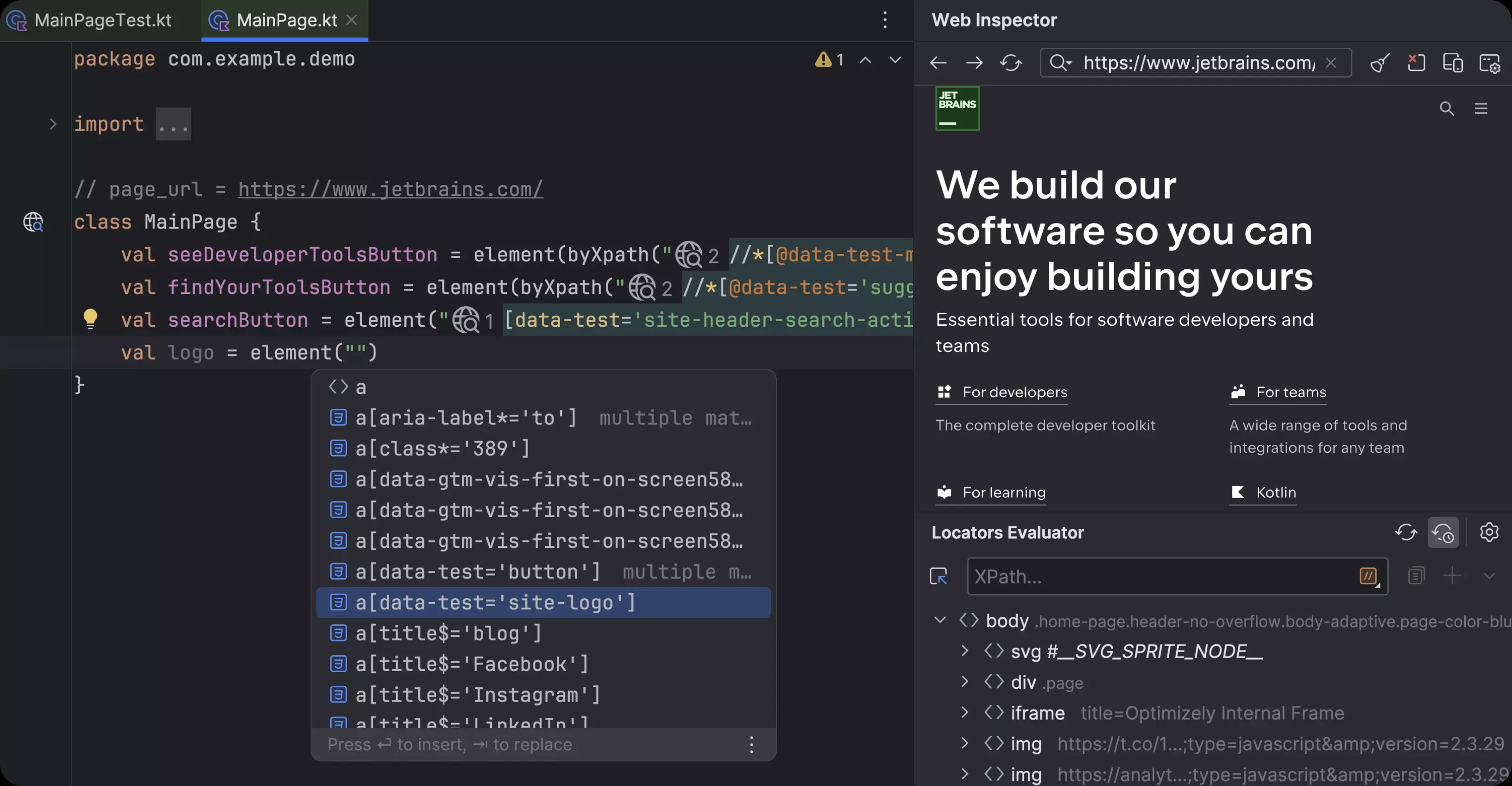Expand the svg __SVG_SPRITE_NODE__ tree node

pyautogui.click(x=964, y=651)
